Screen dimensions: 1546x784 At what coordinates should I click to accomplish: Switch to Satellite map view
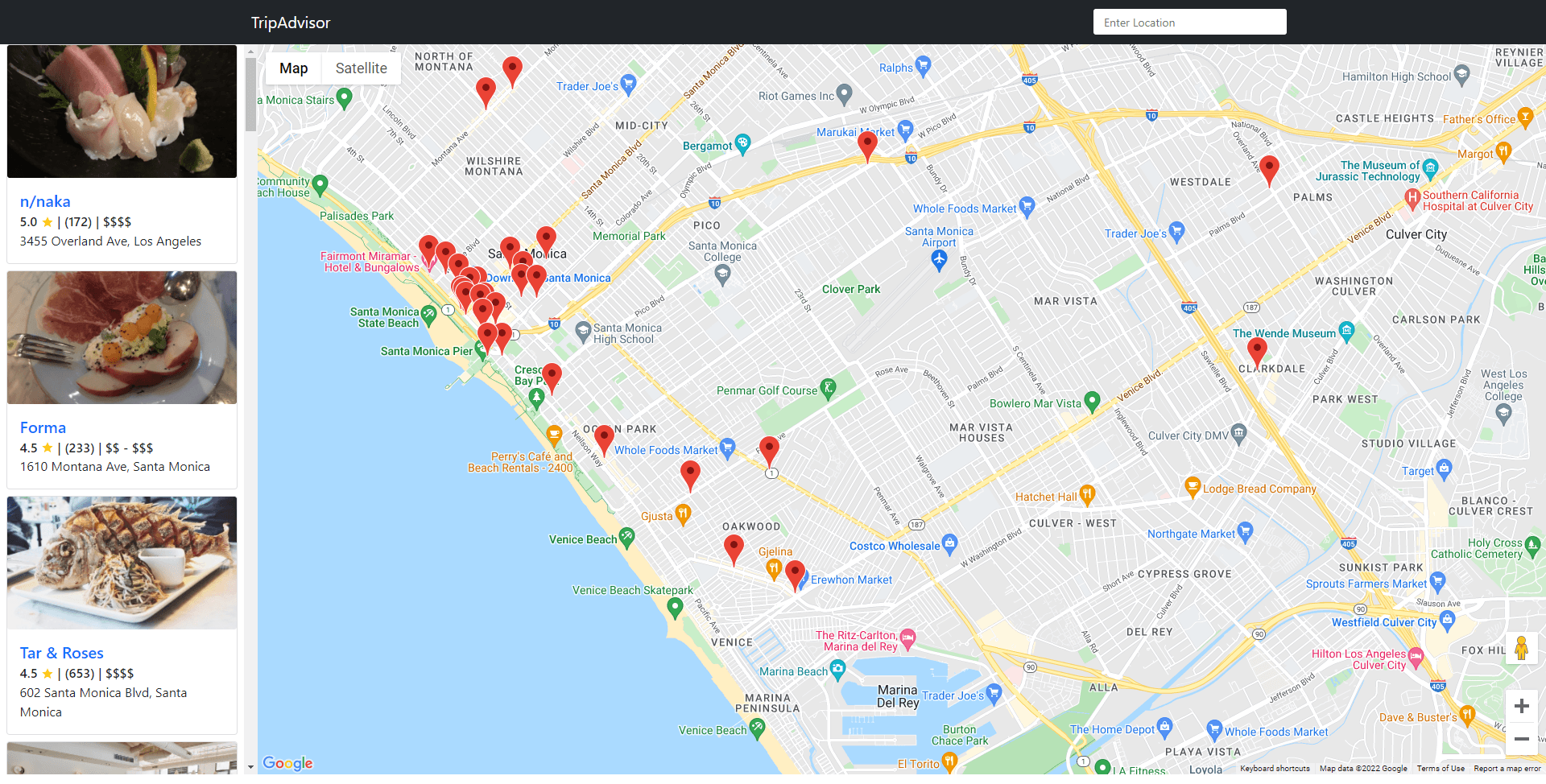361,68
